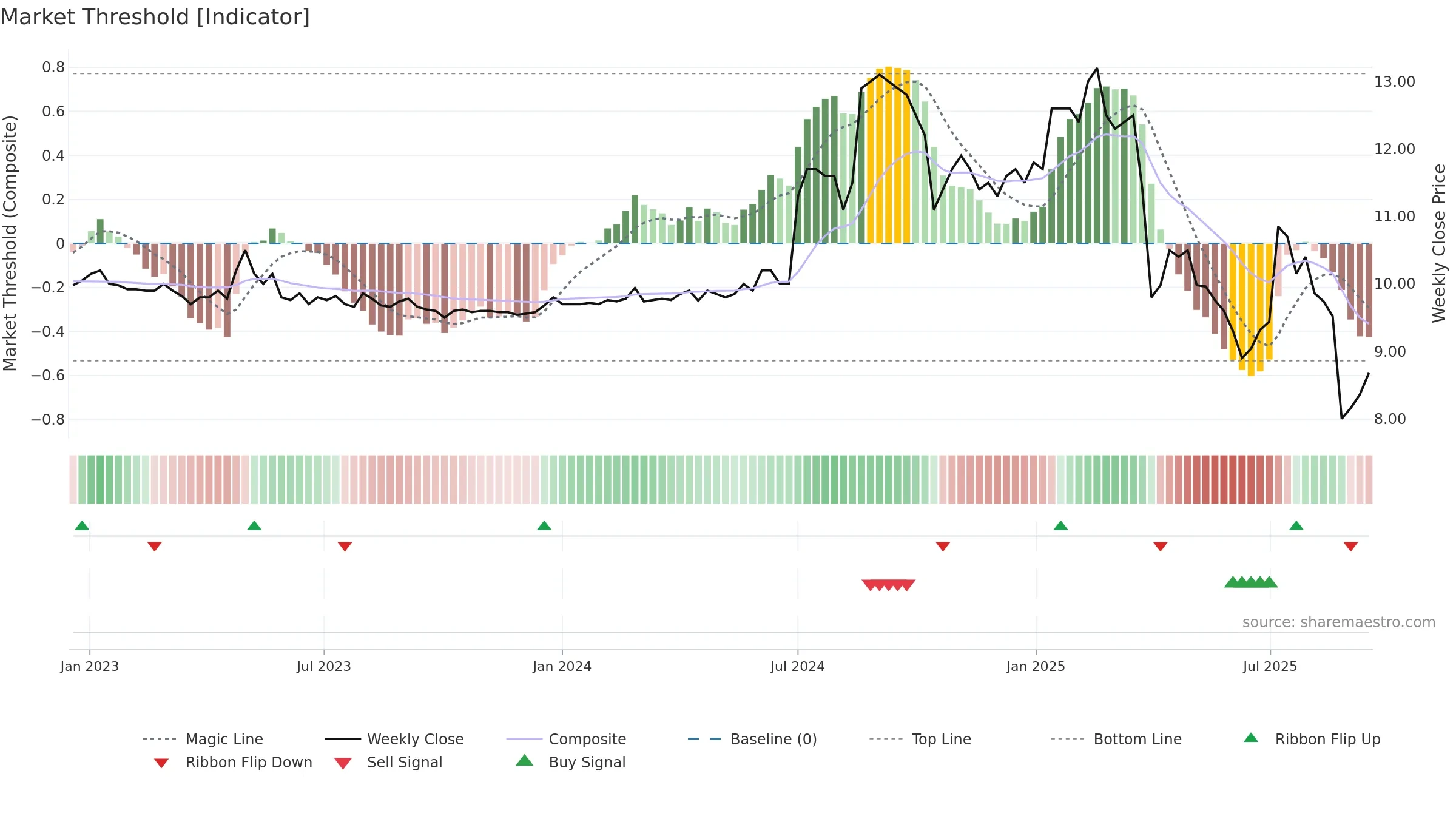Click the −0.6 left axis tick label

[48, 375]
